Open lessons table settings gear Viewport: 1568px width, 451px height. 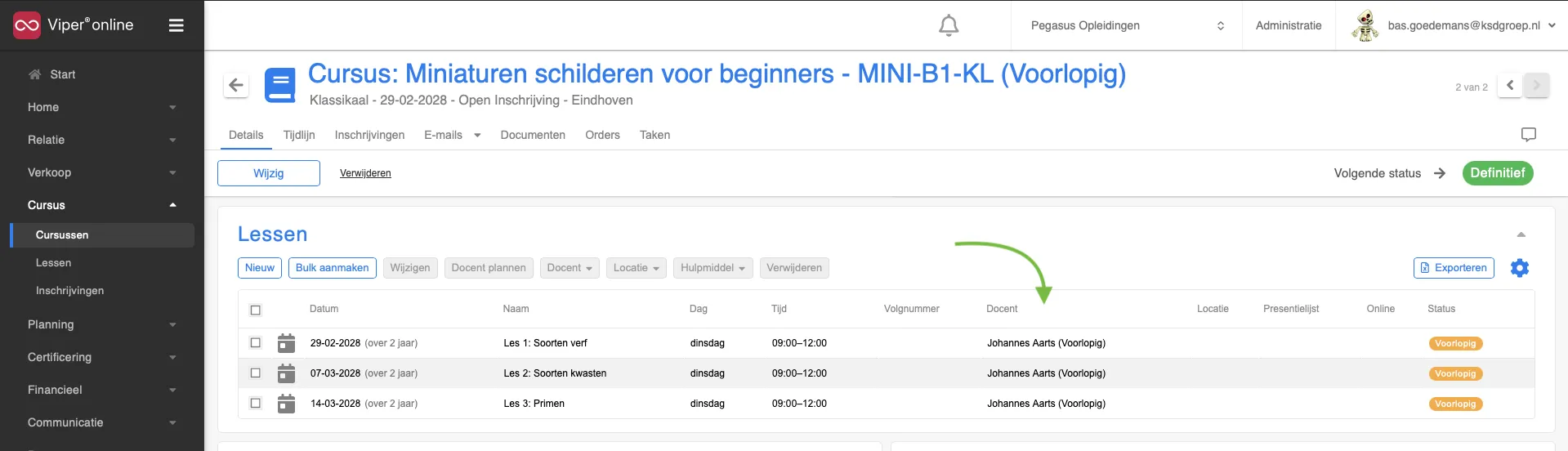coord(1520,268)
